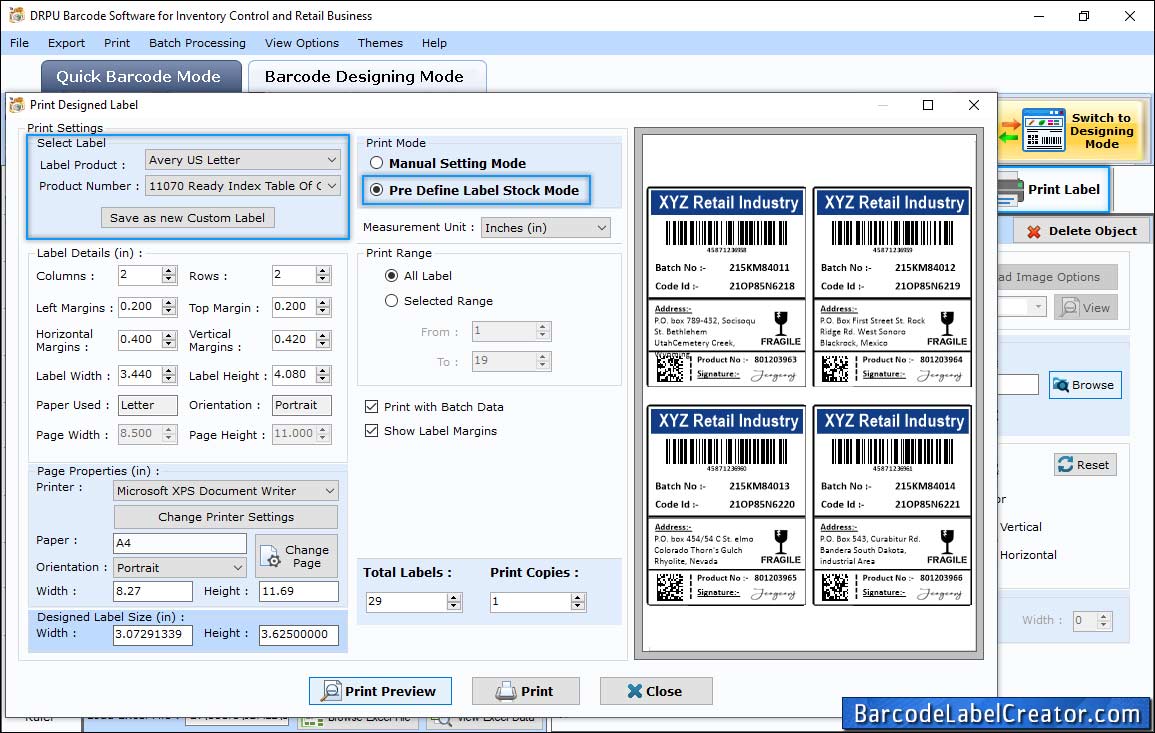Click the Paper Used Letter field
Screen dimensions: 1155x733
(147, 405)
